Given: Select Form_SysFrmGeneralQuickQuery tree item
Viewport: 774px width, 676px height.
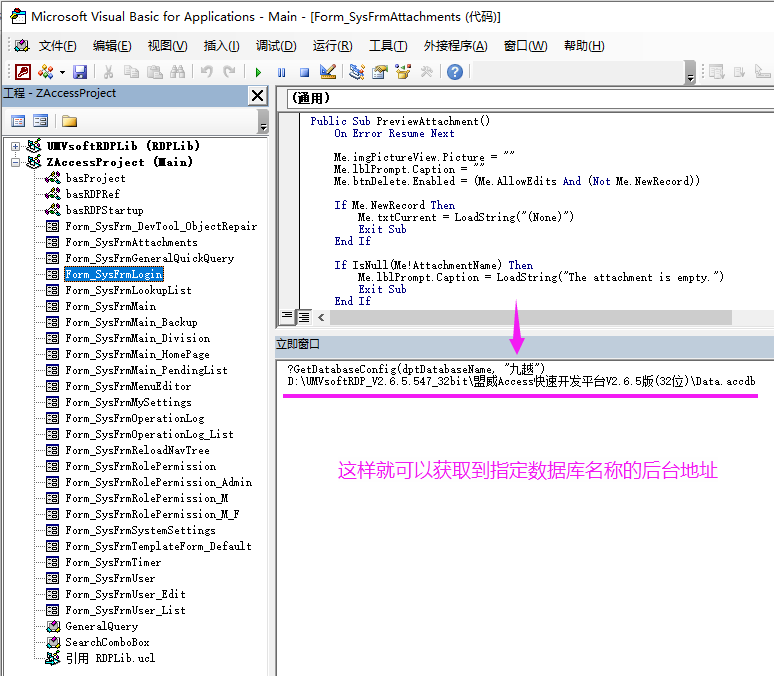Looking at the screenshot, I should point(150,258).
